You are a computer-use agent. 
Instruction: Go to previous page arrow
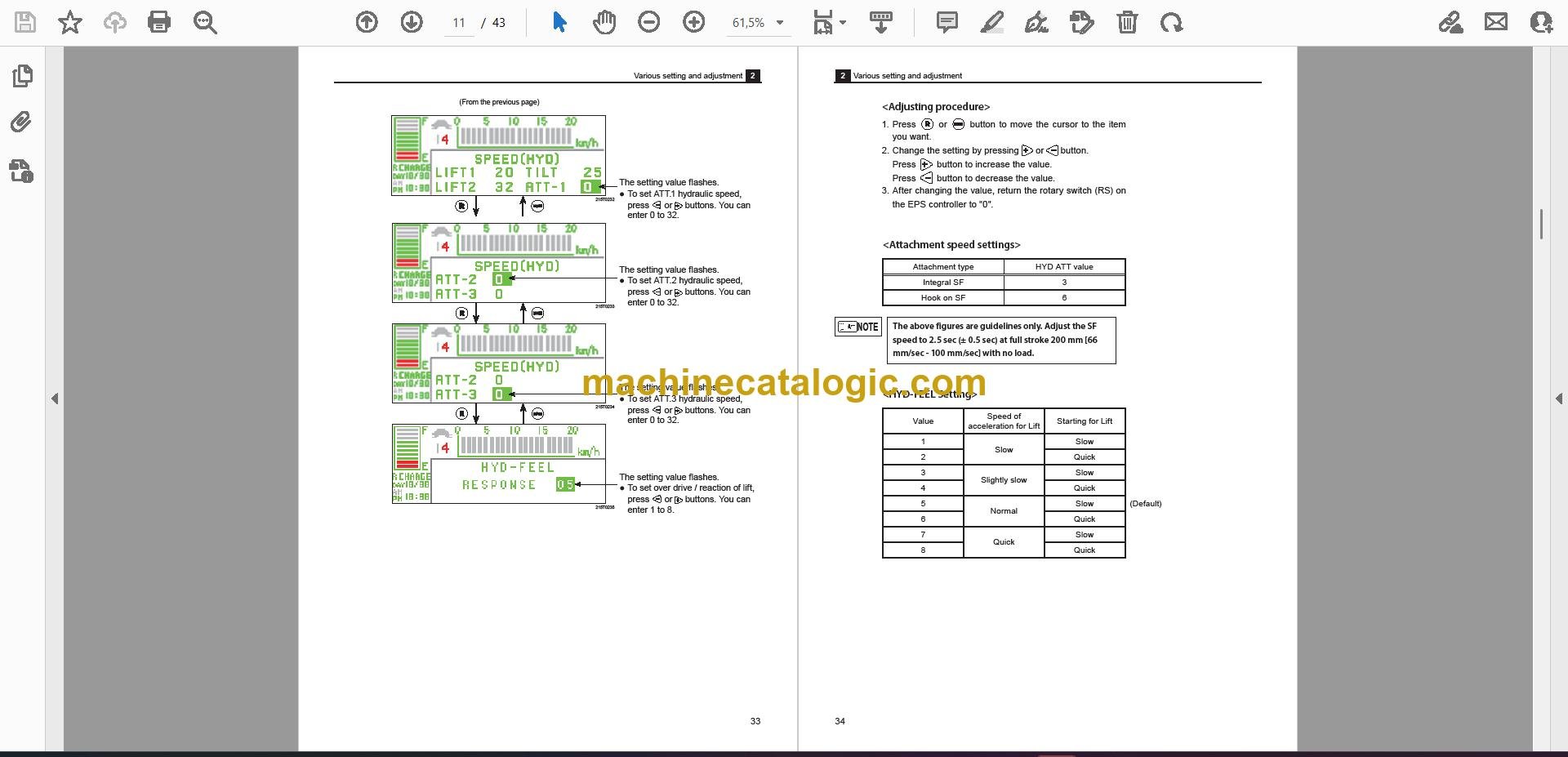pos(367,22)
